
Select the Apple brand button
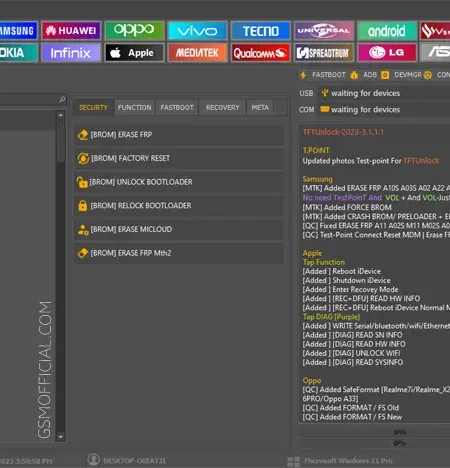pos(134,53)
